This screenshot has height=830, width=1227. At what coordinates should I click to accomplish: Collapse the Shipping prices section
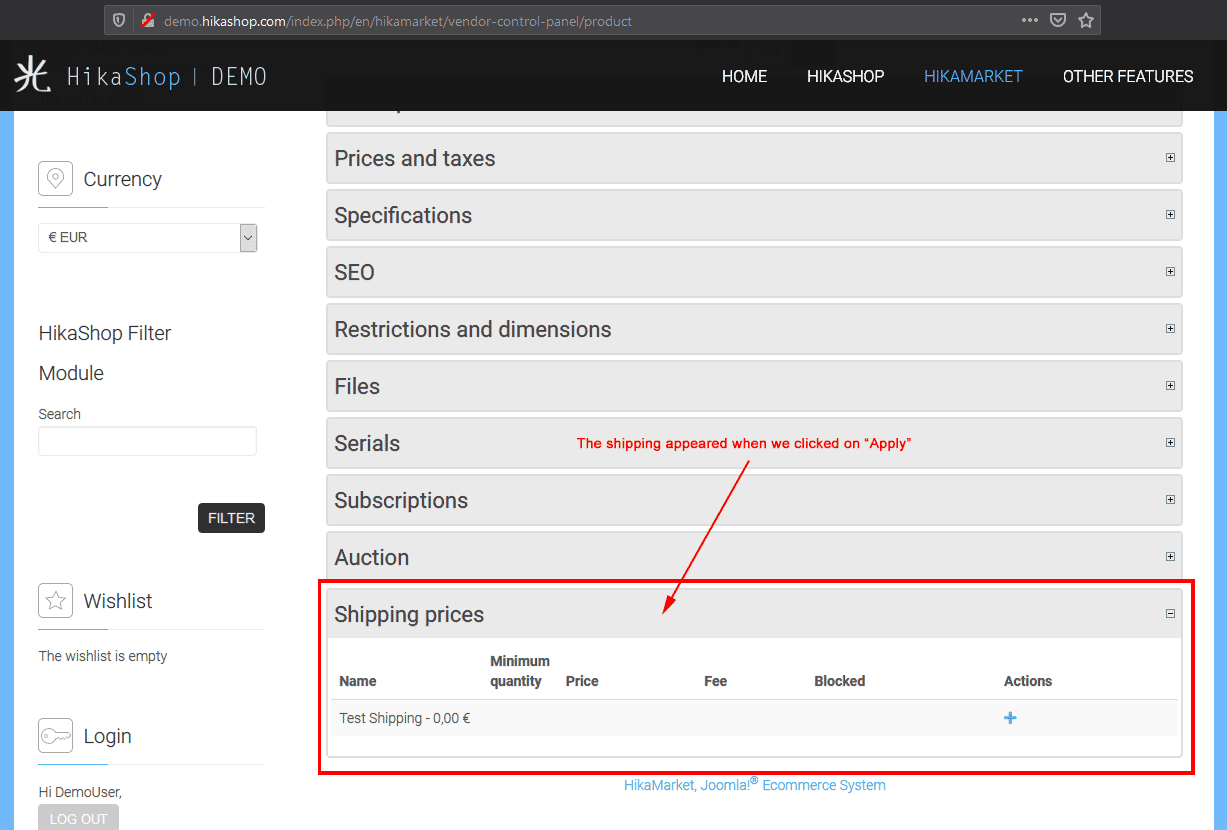tap(1170, 614)
